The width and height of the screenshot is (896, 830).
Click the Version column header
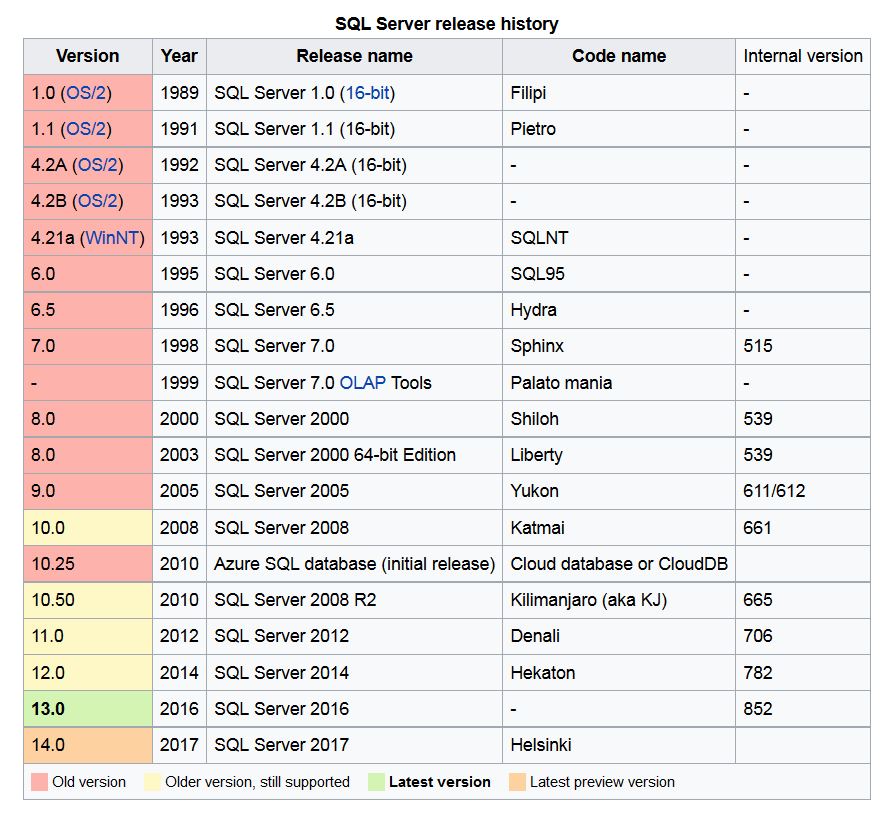87,56
